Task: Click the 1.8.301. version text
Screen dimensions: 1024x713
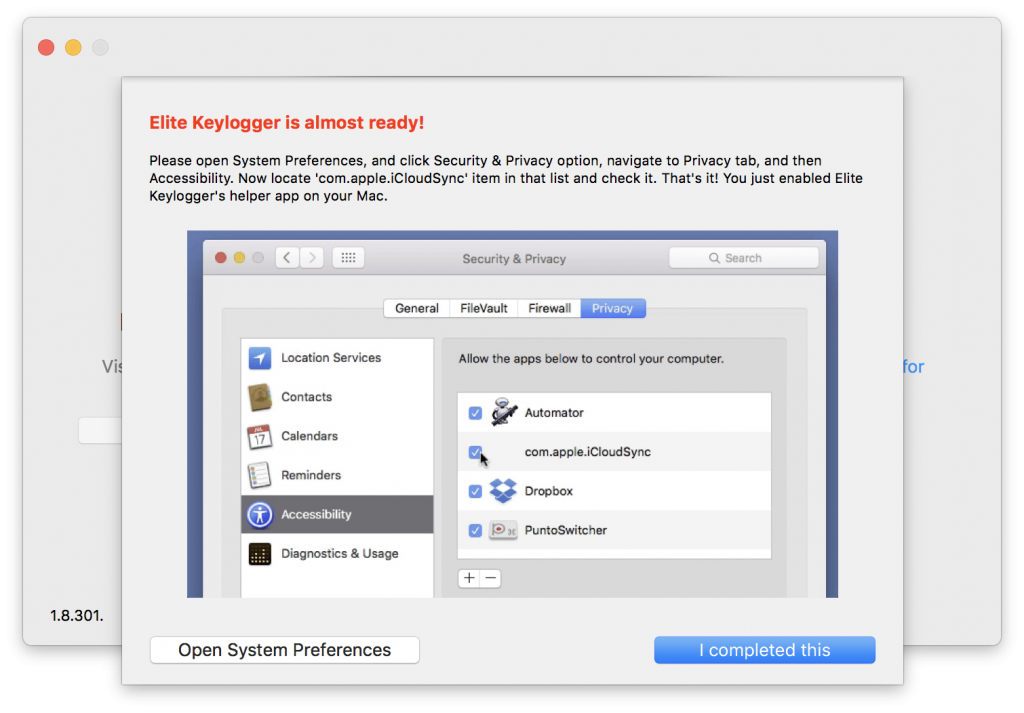Action: (76, 616)
